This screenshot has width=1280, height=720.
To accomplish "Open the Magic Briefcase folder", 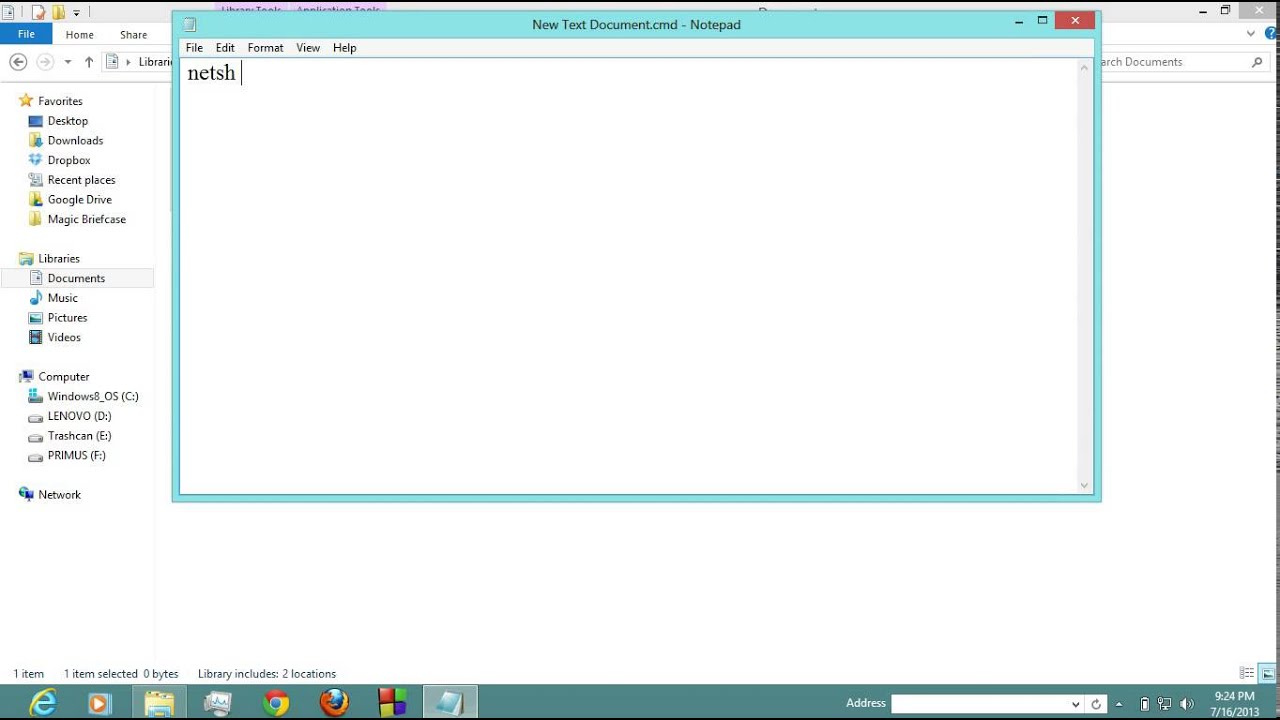I will [x=86, y=219].
